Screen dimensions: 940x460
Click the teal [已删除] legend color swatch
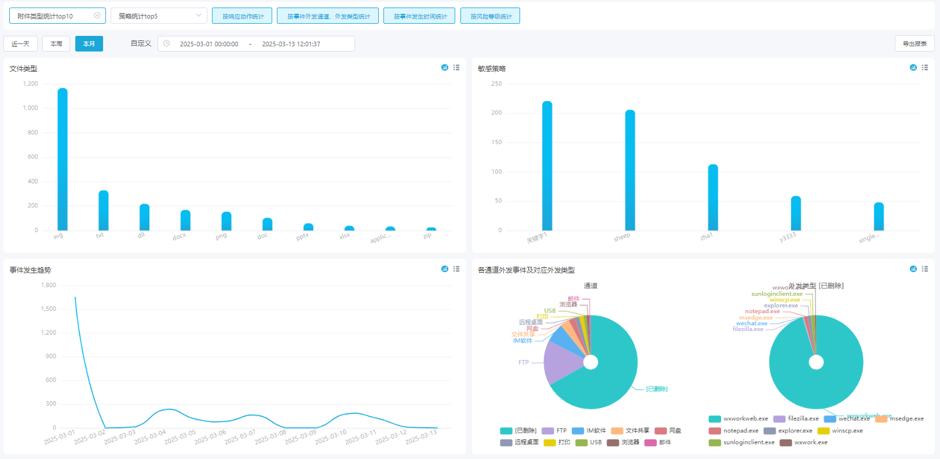click(506, 431)
